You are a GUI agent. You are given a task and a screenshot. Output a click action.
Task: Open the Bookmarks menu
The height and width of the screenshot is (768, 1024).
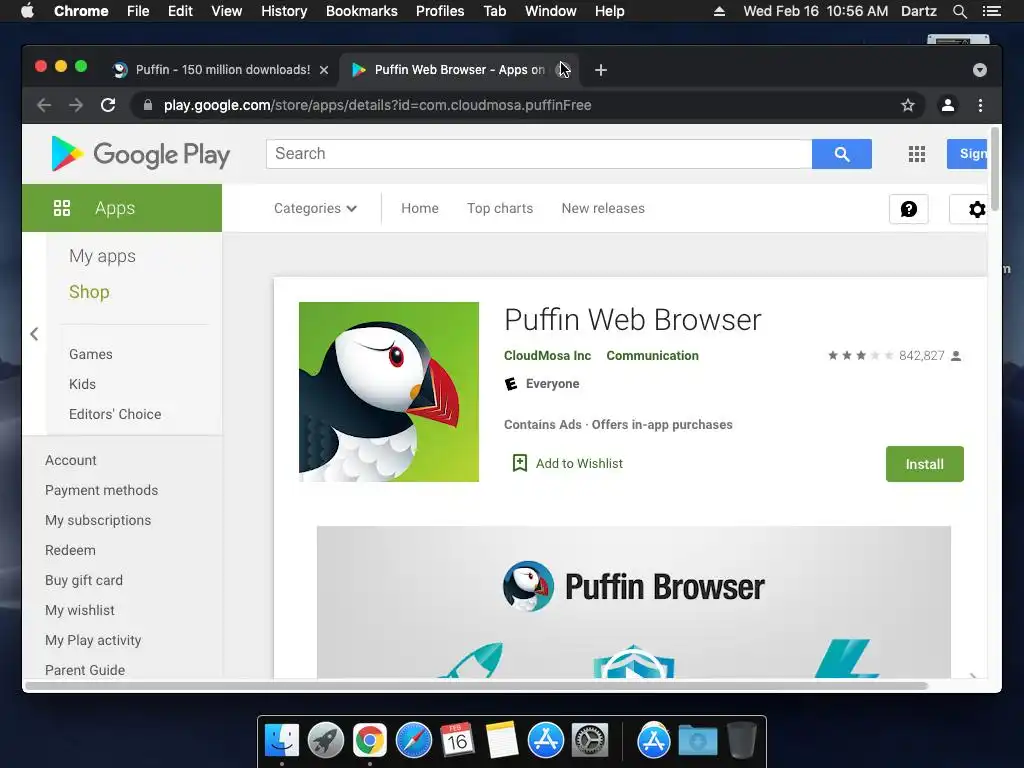point(362,11)
